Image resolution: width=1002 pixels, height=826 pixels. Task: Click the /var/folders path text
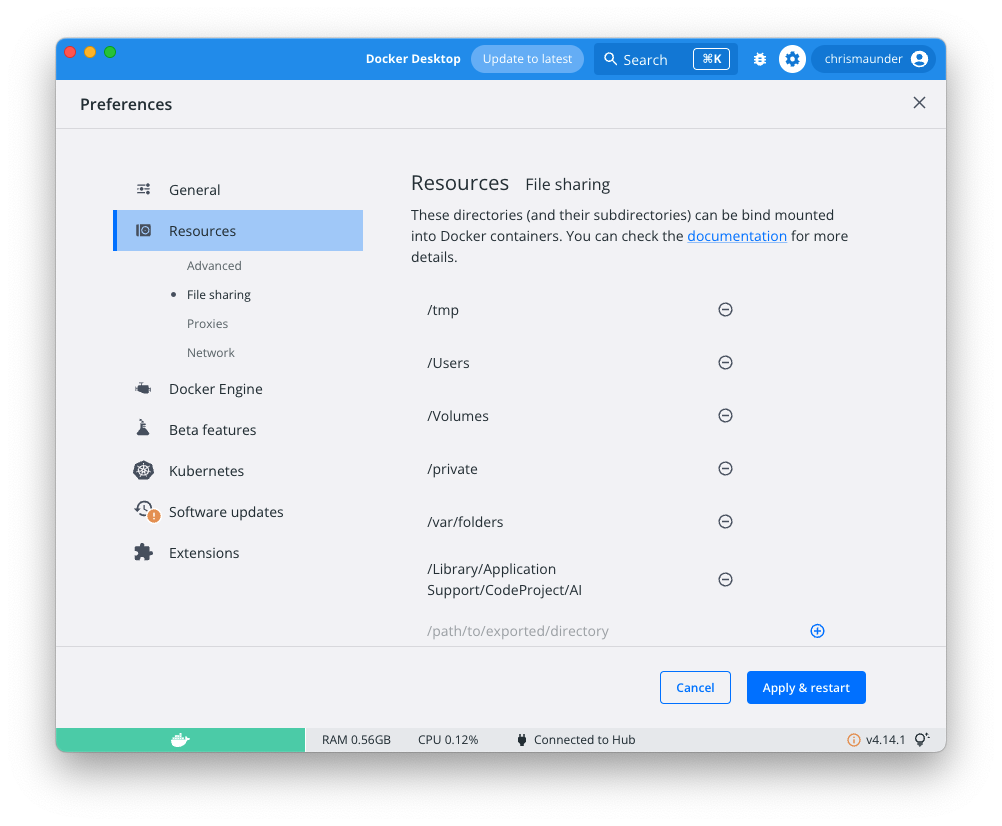click(x=465, y=522)
